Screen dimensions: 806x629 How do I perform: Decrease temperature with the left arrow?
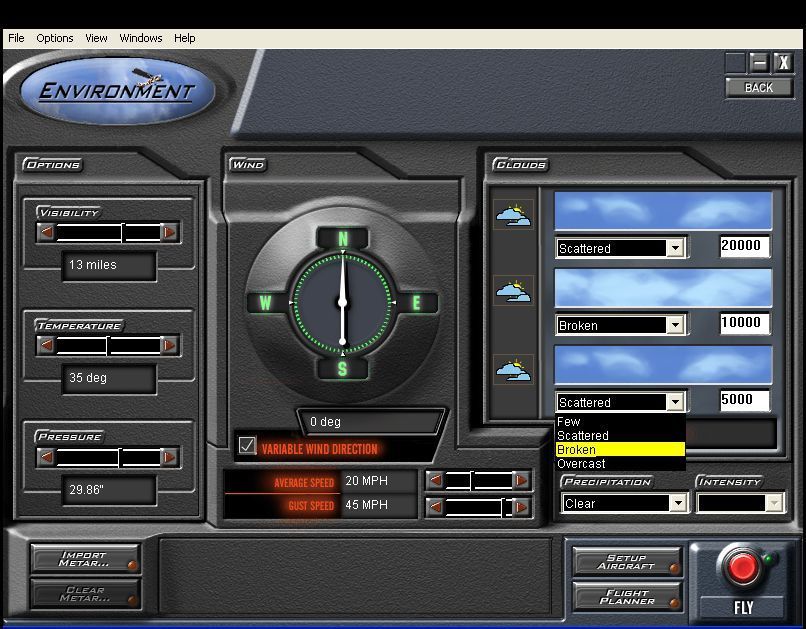(x=46, y=345)
